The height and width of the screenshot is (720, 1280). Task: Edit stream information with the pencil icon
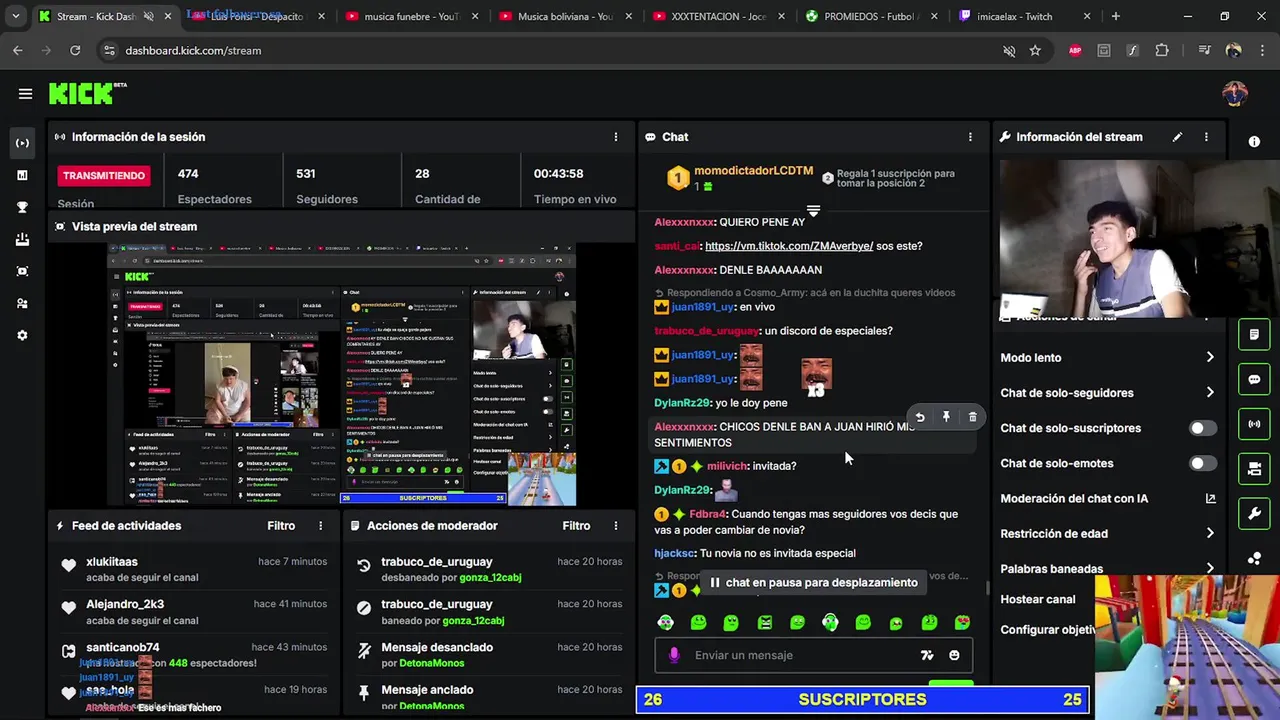pyautogui.click(x=1177, y=137)
